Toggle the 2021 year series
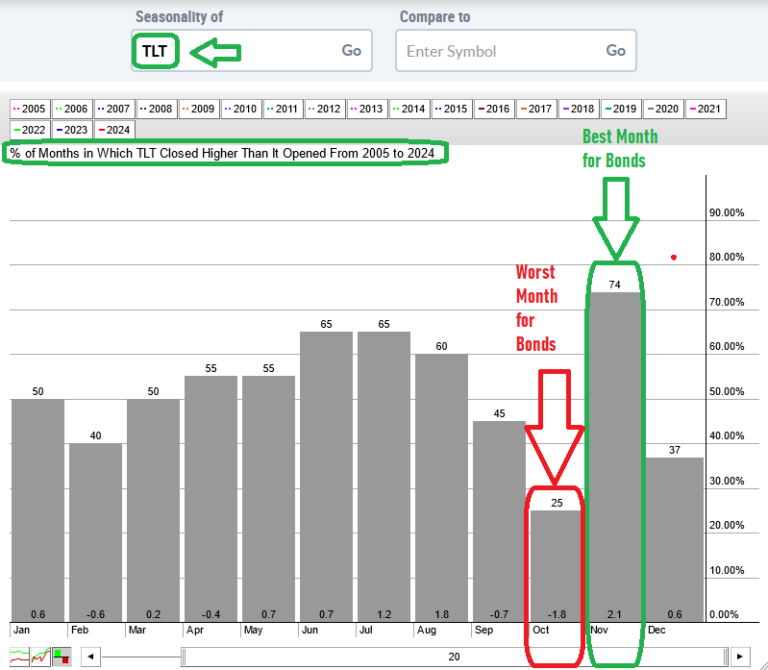The image size is (768, 670). [705, 109]
